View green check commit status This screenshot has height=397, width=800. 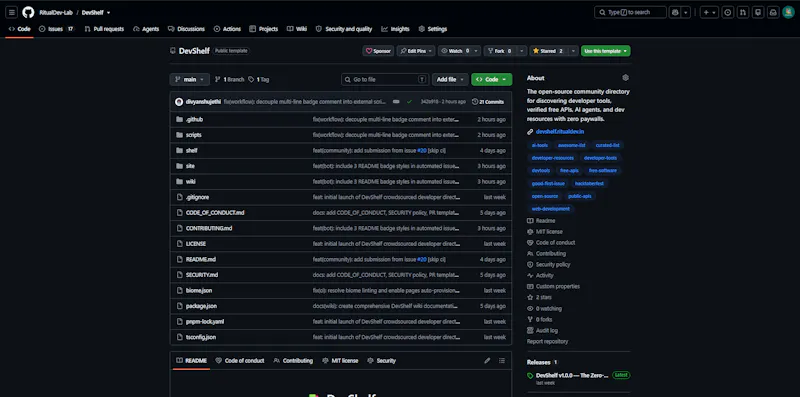409,102
